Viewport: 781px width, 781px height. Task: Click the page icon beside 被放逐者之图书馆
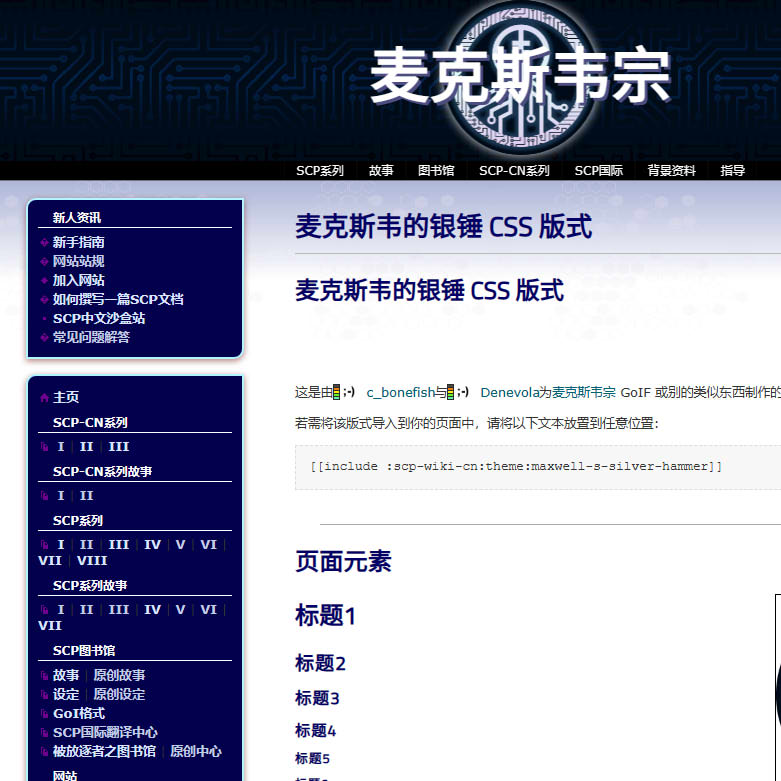click(44, 752)
